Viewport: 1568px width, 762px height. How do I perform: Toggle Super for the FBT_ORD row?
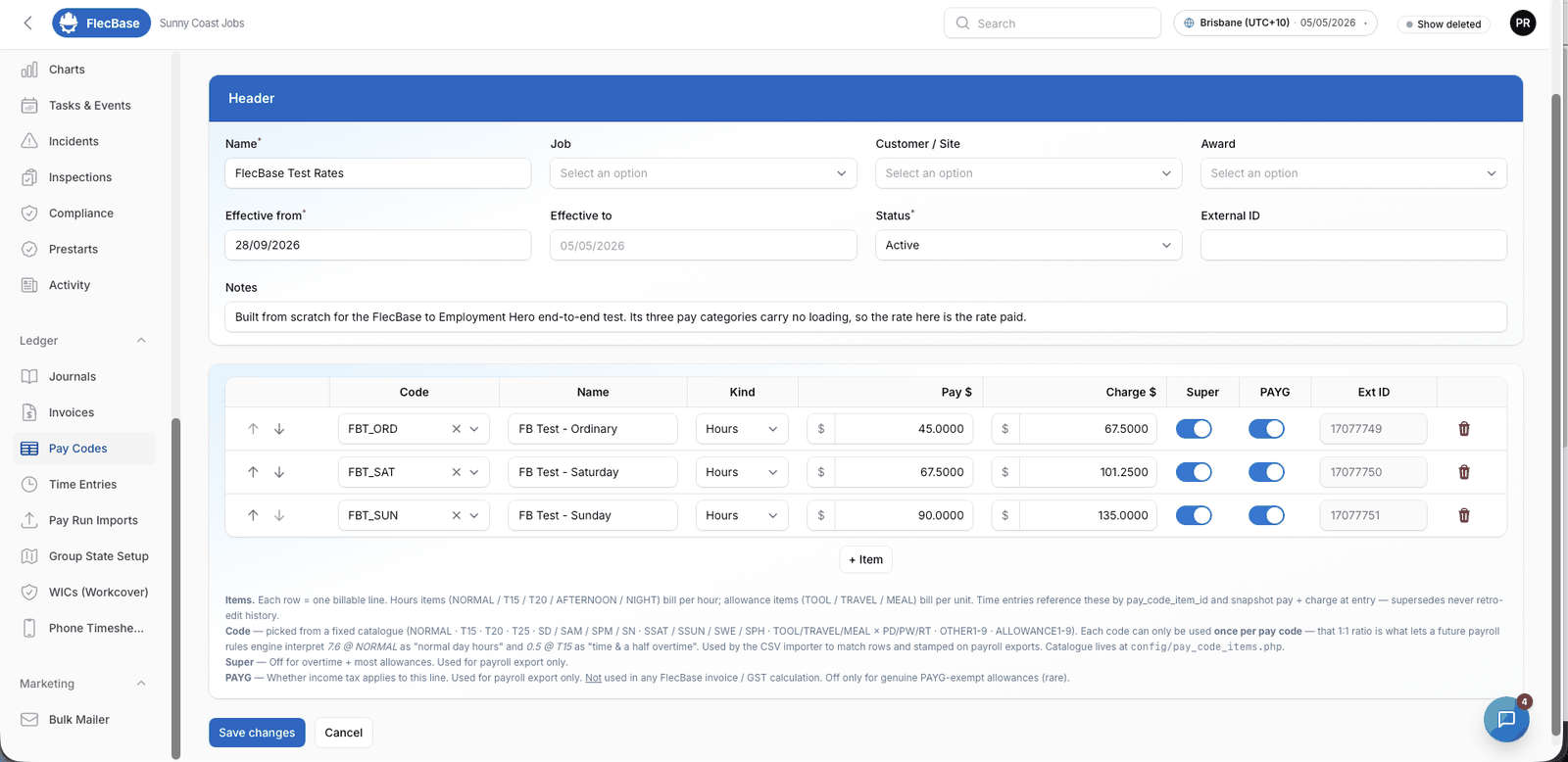point(1194,429)
